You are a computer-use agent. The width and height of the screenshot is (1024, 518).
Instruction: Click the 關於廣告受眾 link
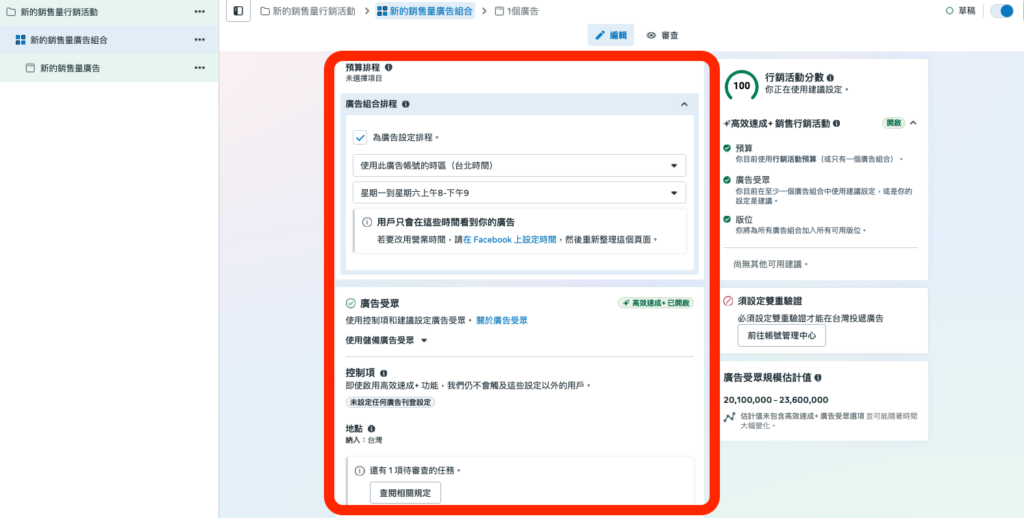502,320
